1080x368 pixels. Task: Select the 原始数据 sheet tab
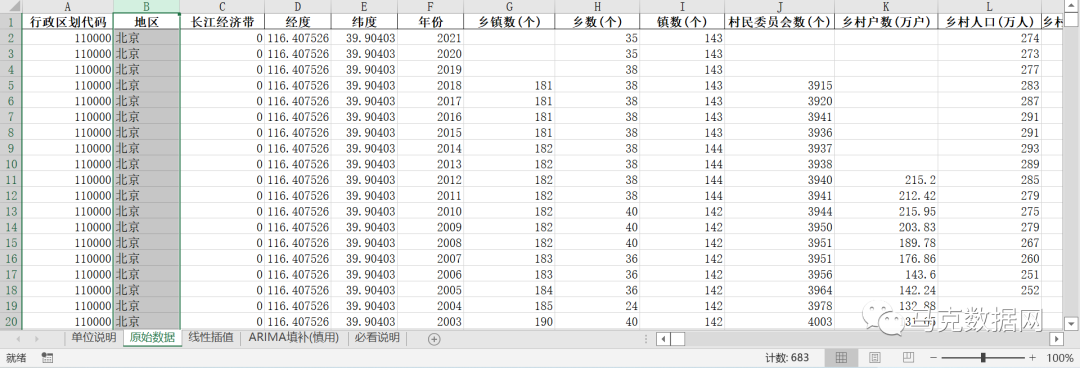pyautogui.click(x=152, y=338)
